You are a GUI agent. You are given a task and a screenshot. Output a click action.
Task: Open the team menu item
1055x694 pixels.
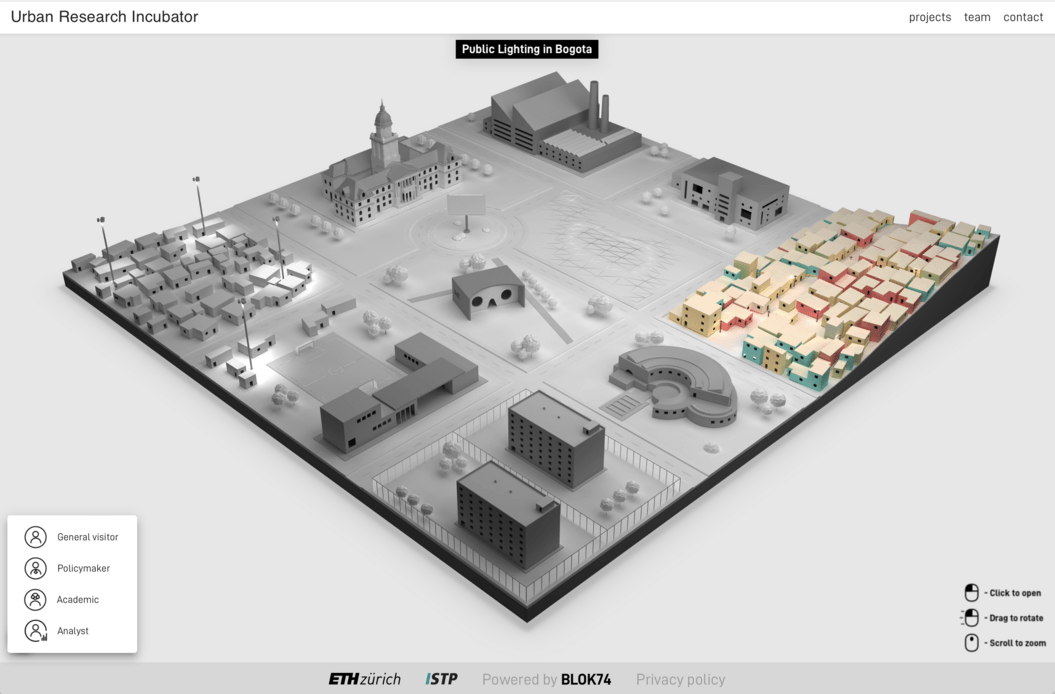977,17
